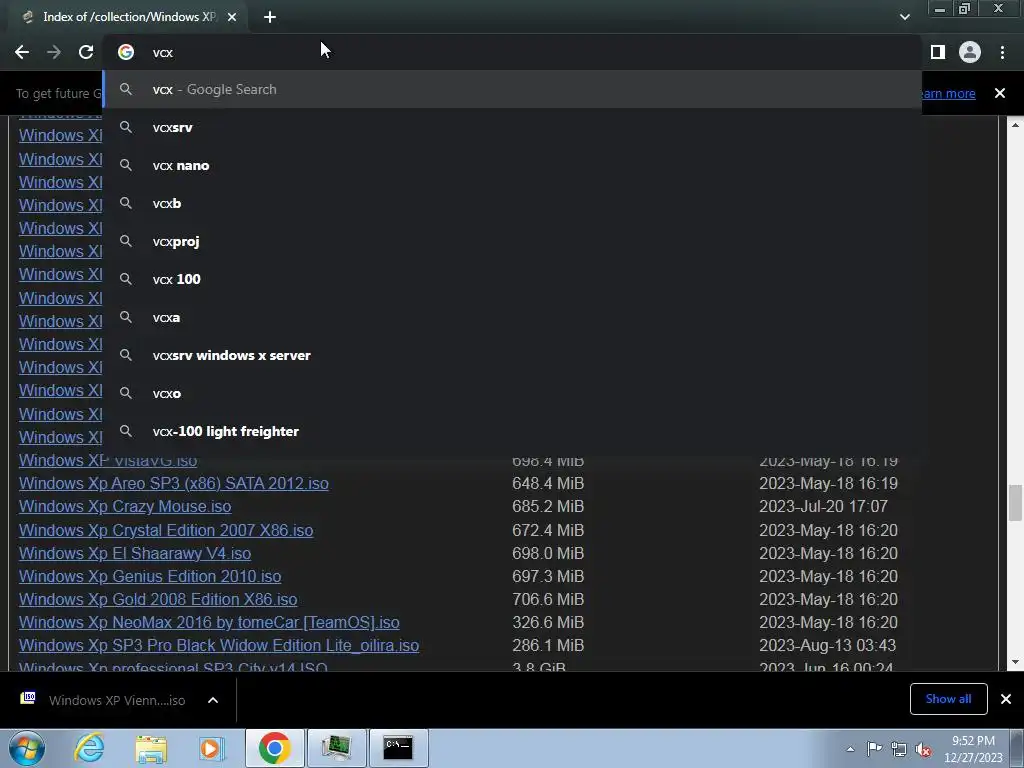Select the 'vcx 100' suggestion

pos(512,279)
